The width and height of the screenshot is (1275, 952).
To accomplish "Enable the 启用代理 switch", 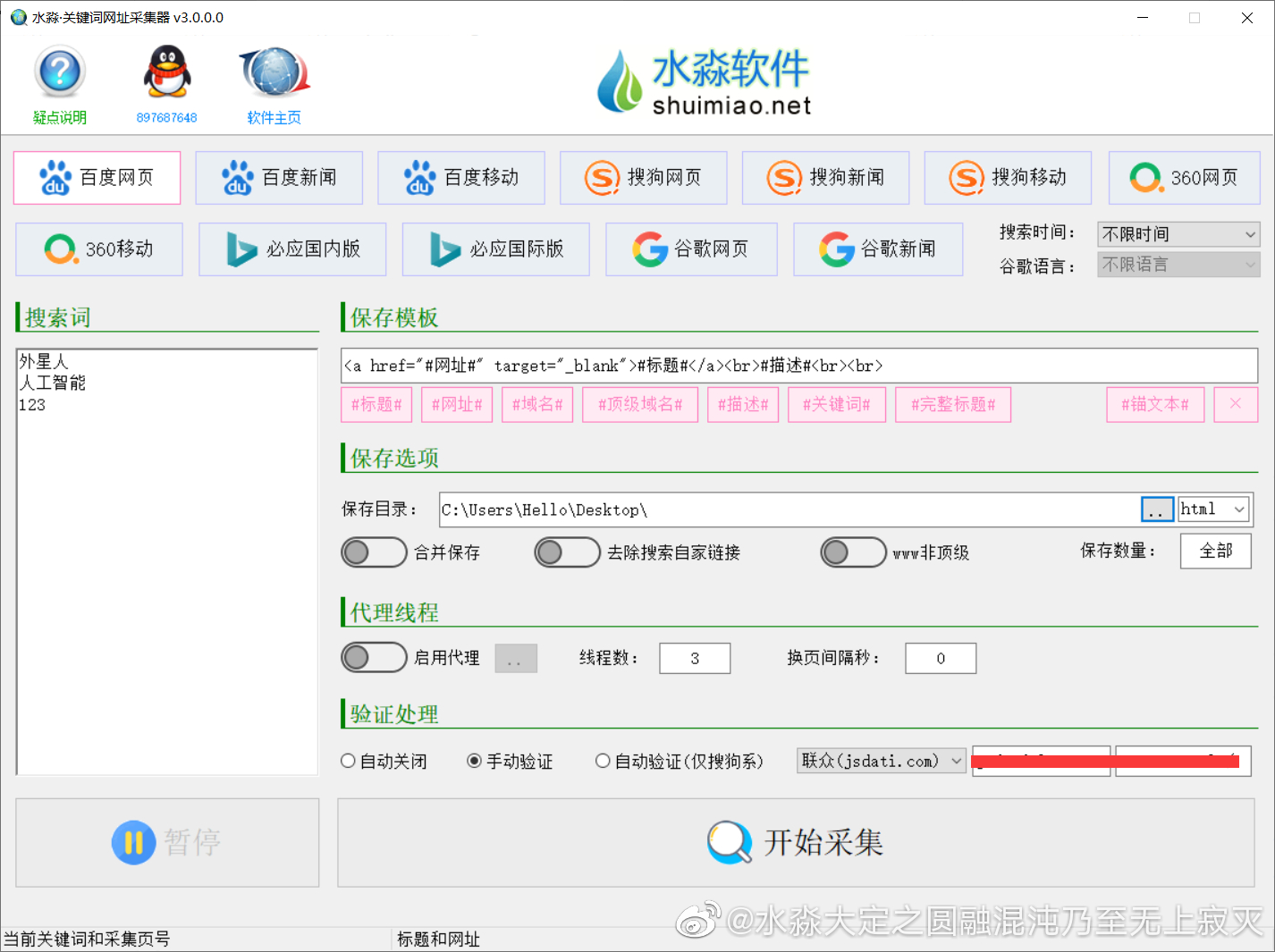I will point(374,658).
